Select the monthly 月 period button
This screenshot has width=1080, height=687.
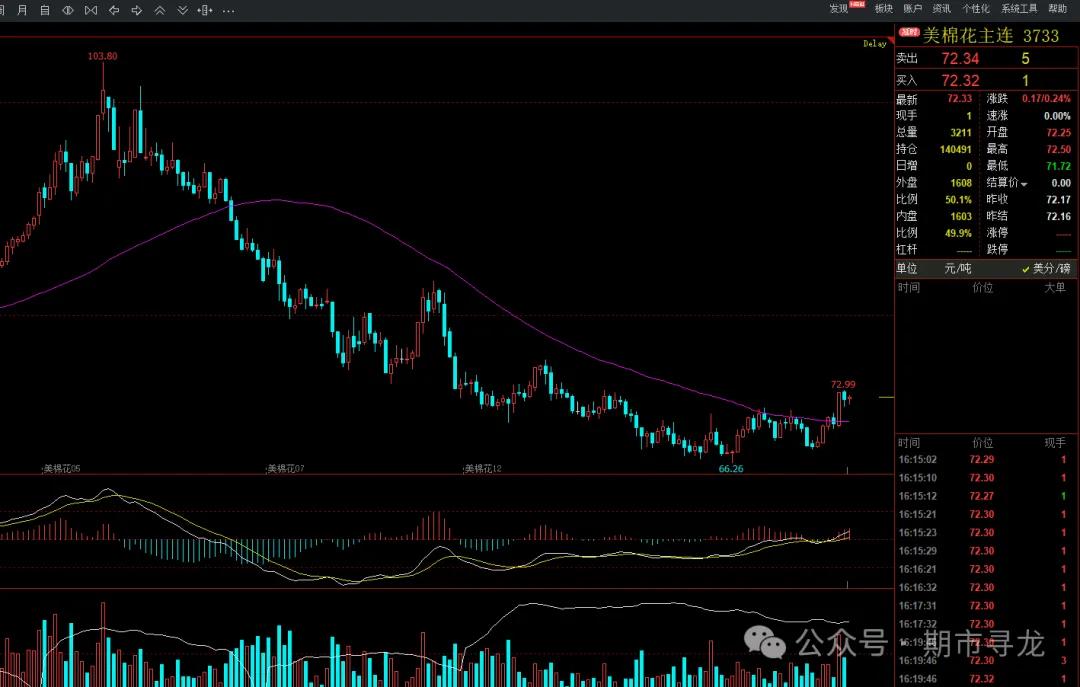[x=22, y=10]
